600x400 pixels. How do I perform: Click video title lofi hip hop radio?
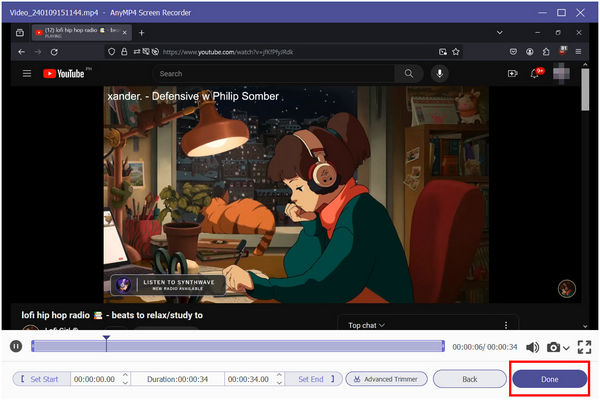112,315
